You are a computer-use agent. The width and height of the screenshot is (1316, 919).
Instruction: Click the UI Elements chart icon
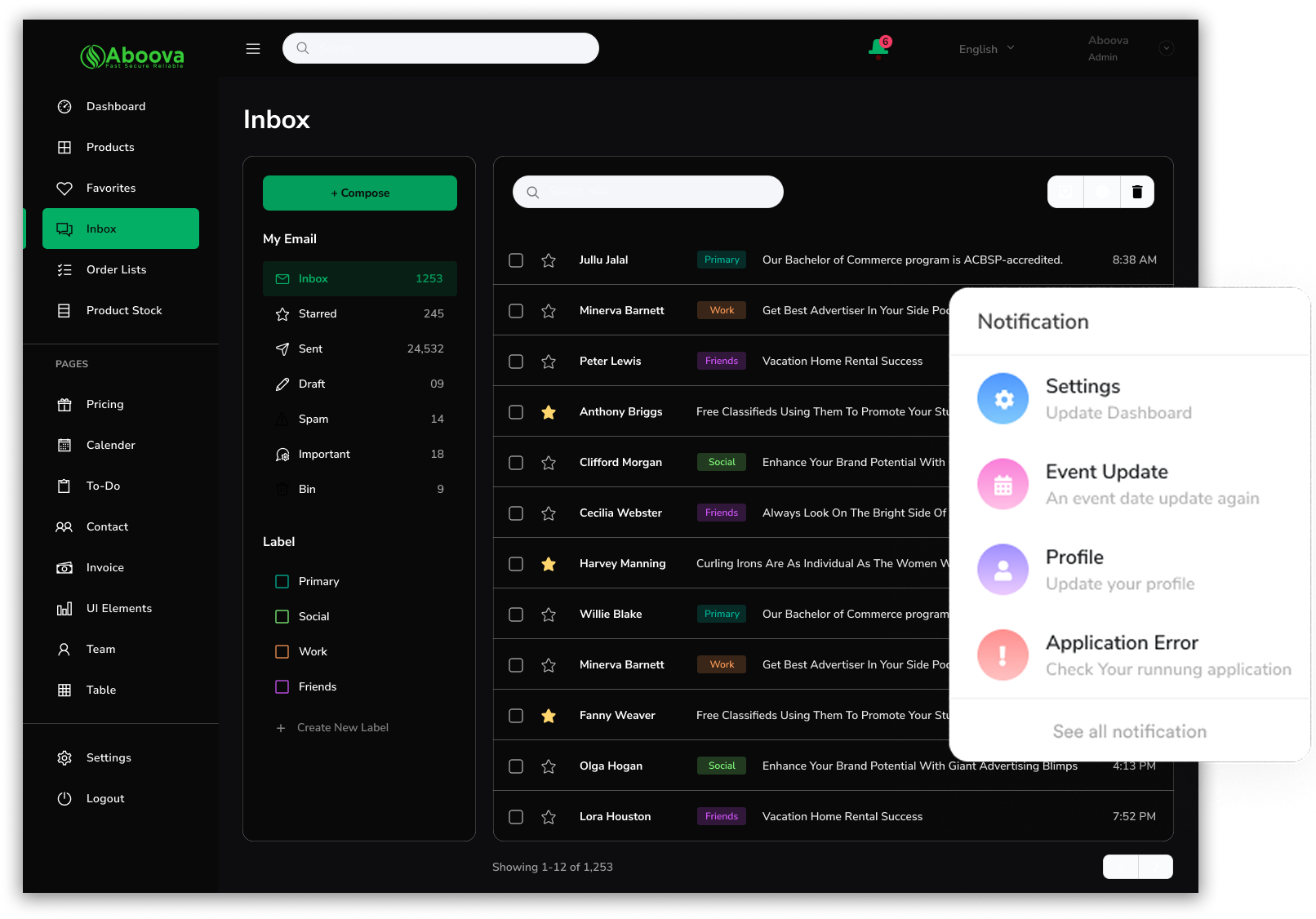[64, 608]
